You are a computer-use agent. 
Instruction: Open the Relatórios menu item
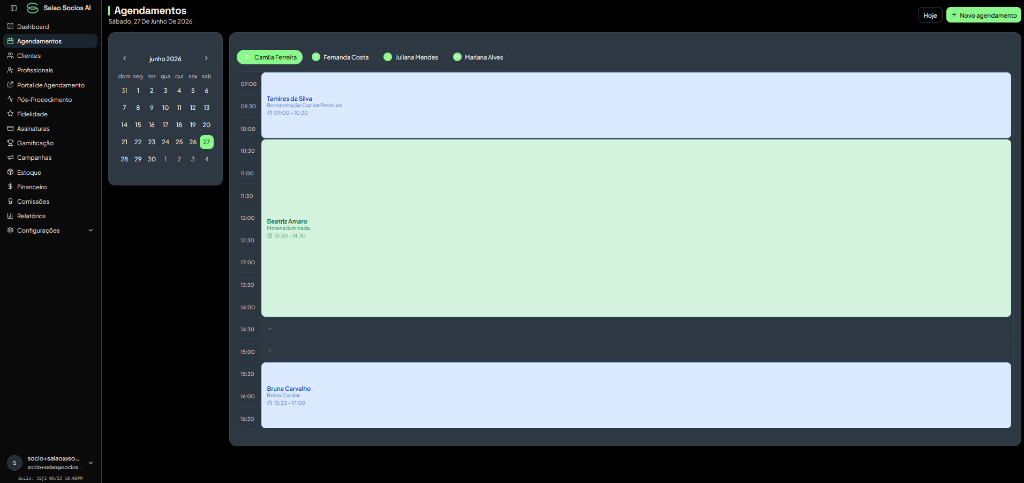coord(50,215)
